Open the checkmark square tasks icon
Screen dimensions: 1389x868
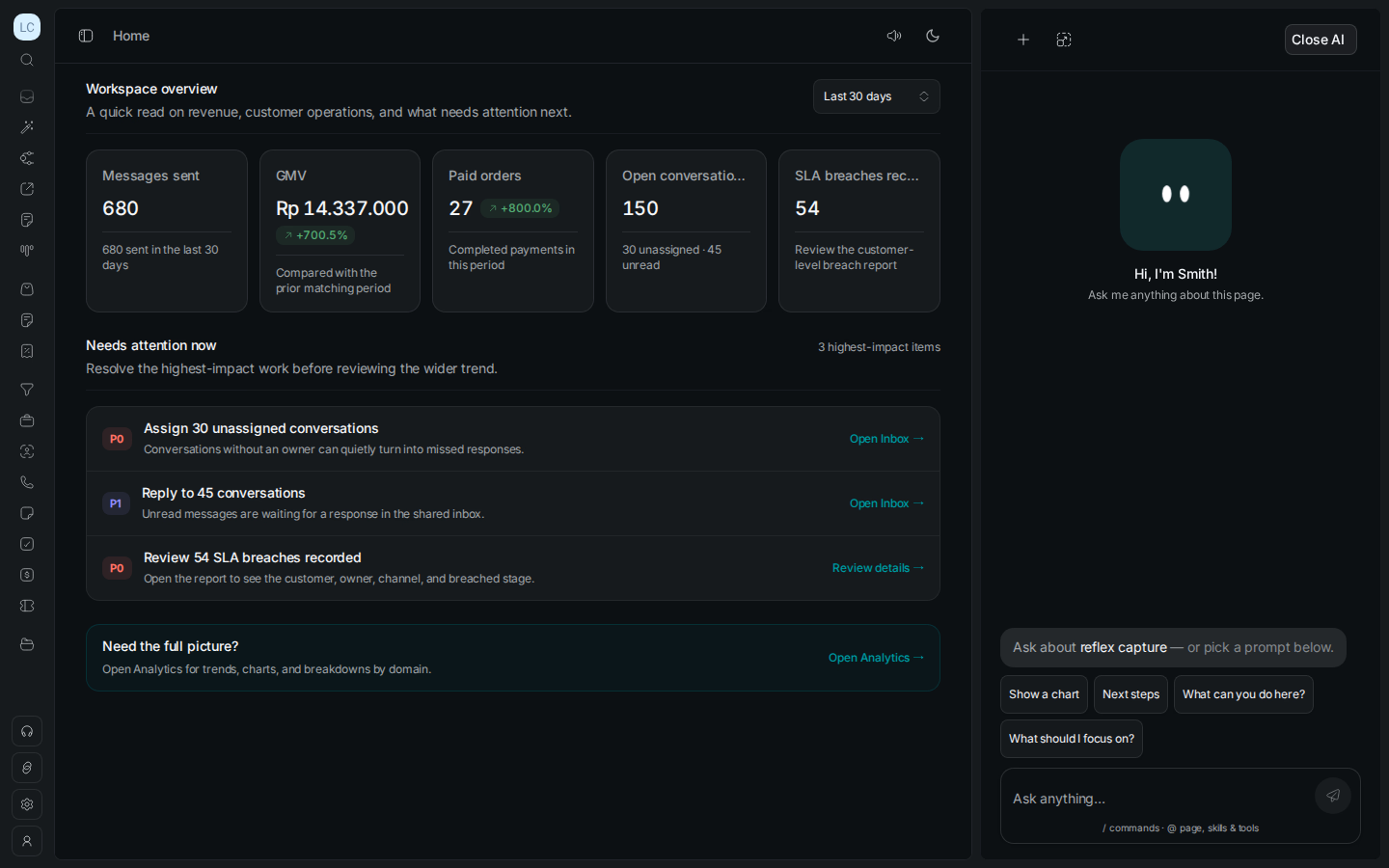tap(27, 544)
